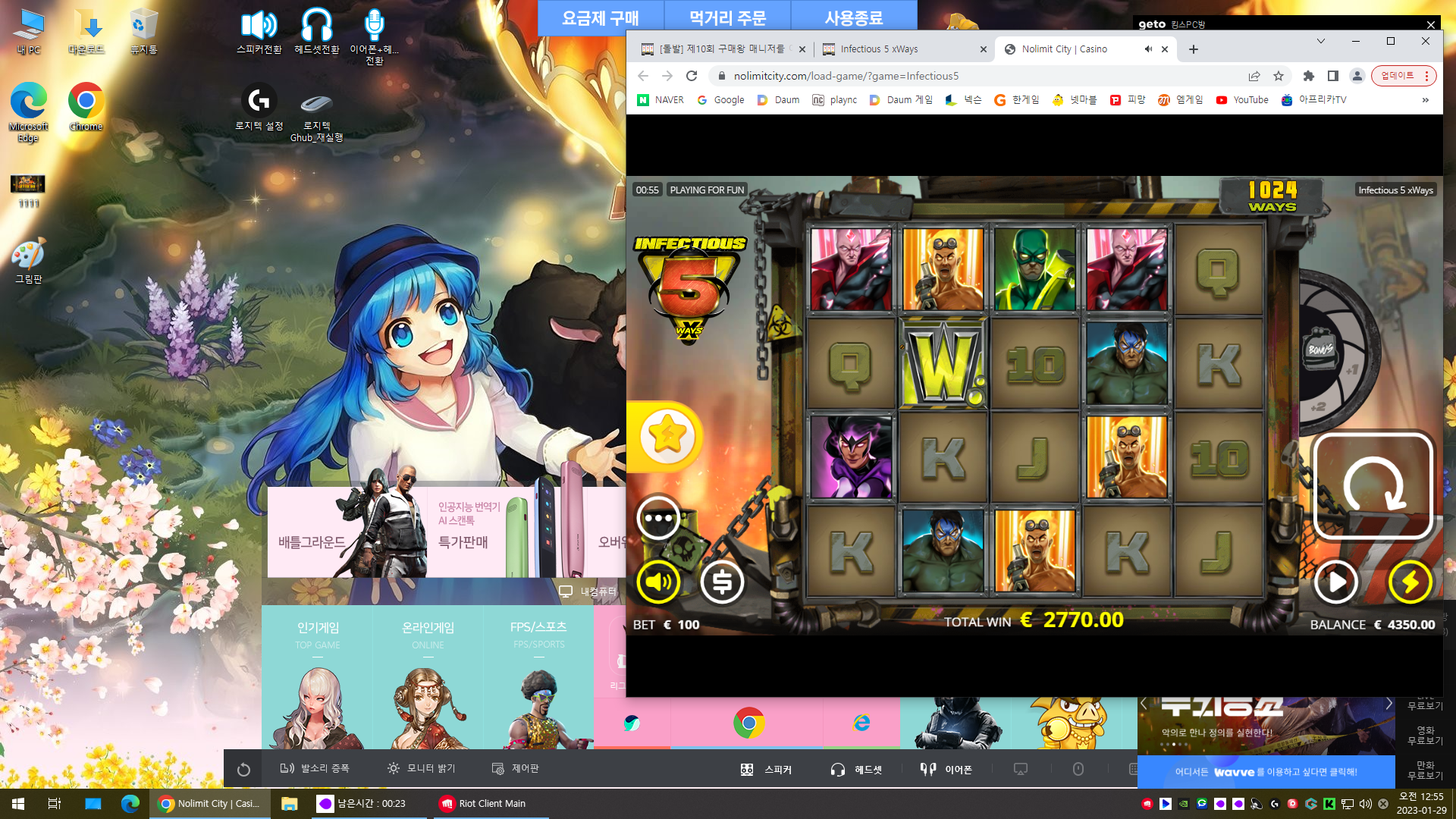Select the 내 PC desktop icon
Image resolution: width=1456 pixels, height=819 pixels.
pos(29,32)
